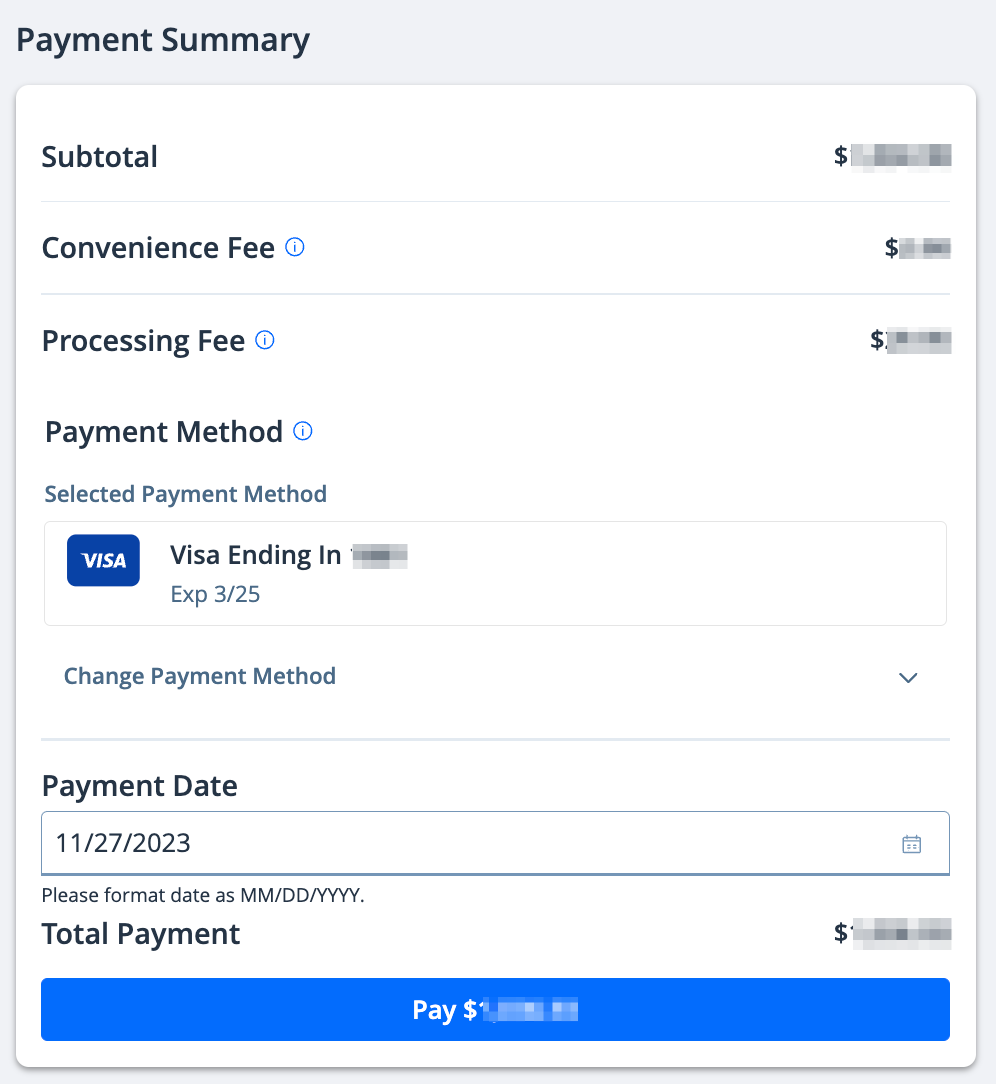The image size is (996, 1084).
Task: Open the calendar picker icon
Action: 911,844
